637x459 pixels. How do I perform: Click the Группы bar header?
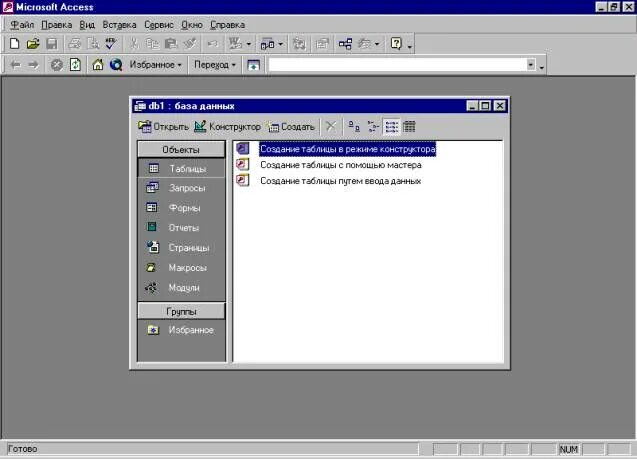[181, 312]
